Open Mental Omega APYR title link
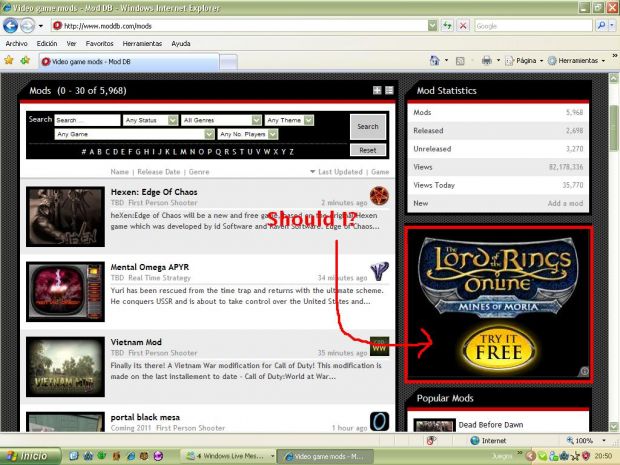The image size is (620, 465). click(149, 267)
